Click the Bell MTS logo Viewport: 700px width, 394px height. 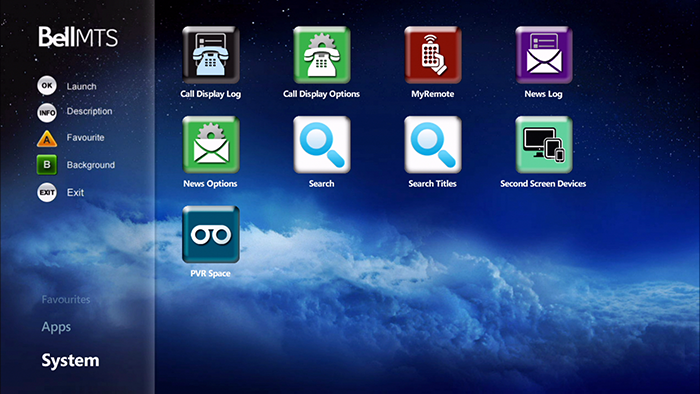tap(78, 37)
